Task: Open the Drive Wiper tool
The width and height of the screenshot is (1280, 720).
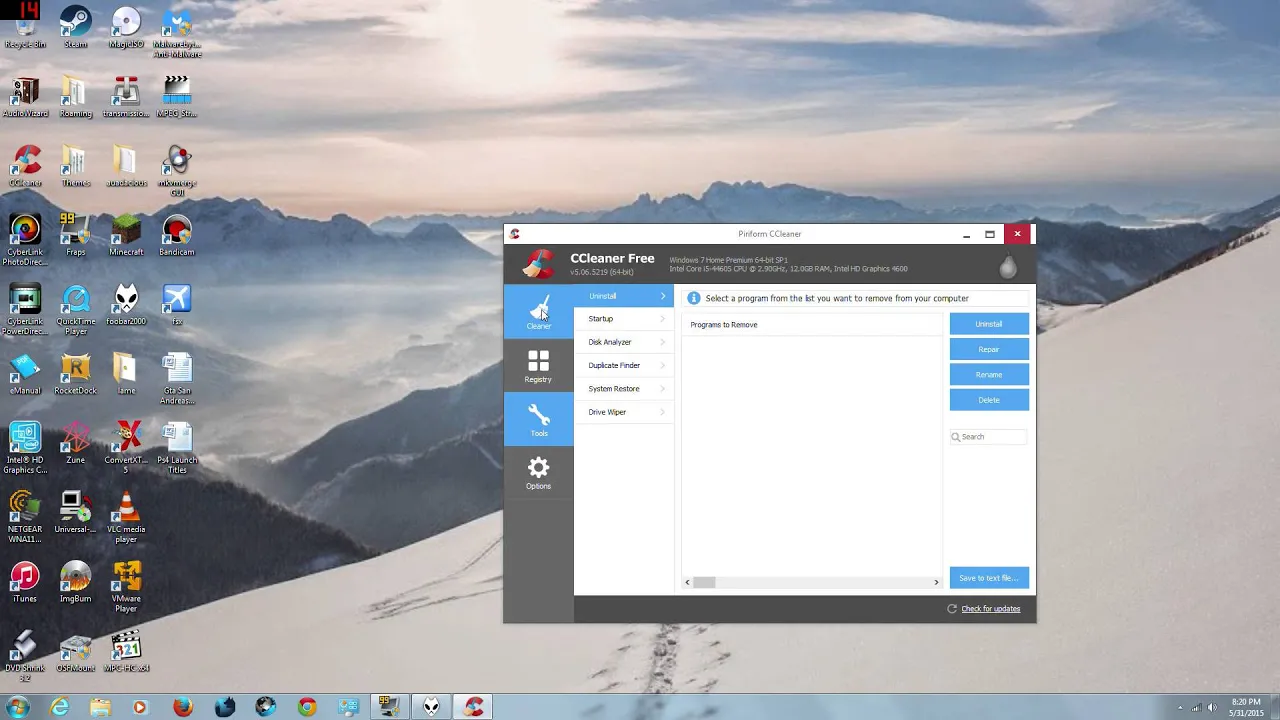Action: click(x=624, y=412)
